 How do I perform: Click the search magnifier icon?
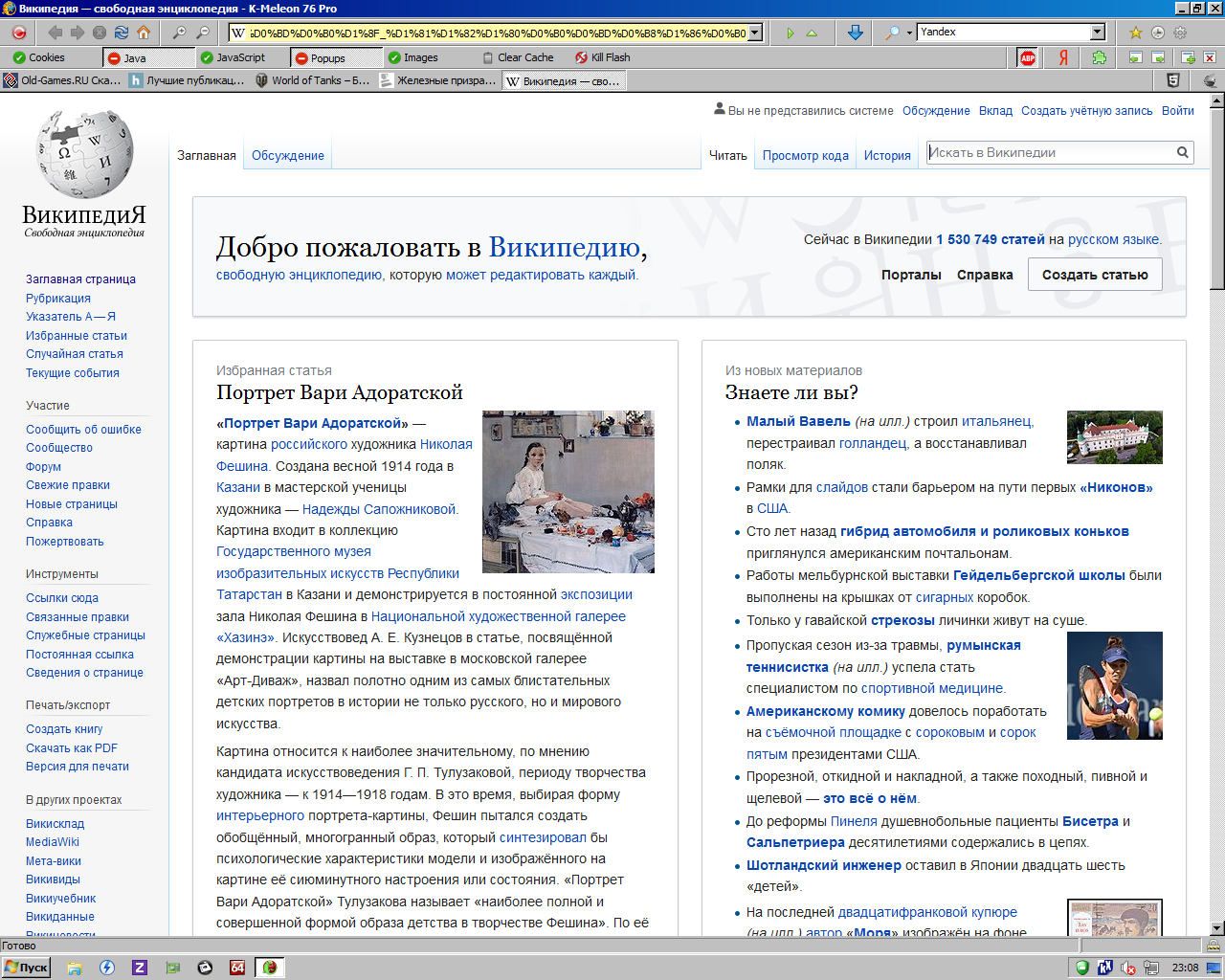(x=891, y=33)
